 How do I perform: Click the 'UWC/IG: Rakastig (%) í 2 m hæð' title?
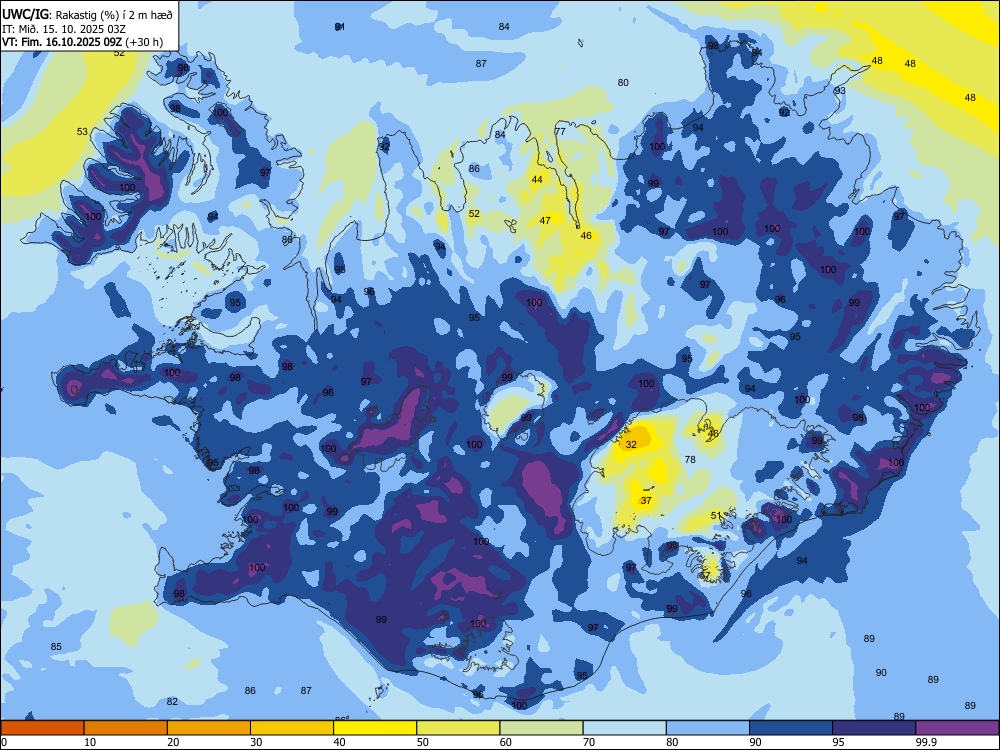[87, 15]
